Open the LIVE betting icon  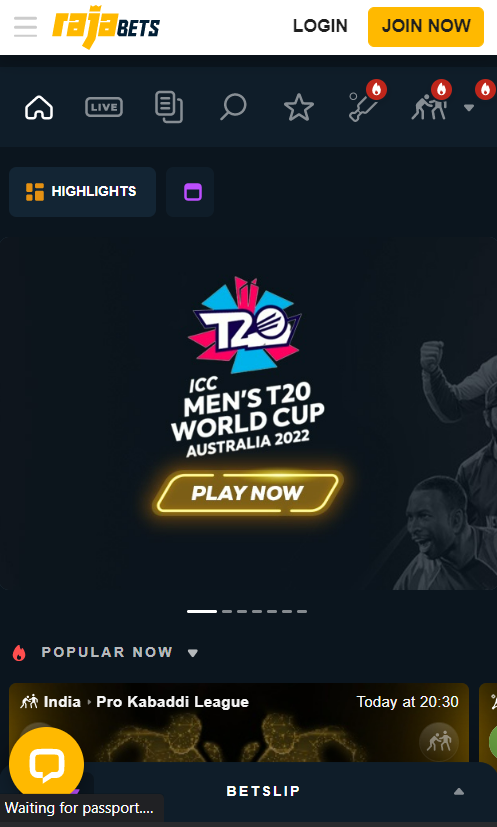pos(104,108)
